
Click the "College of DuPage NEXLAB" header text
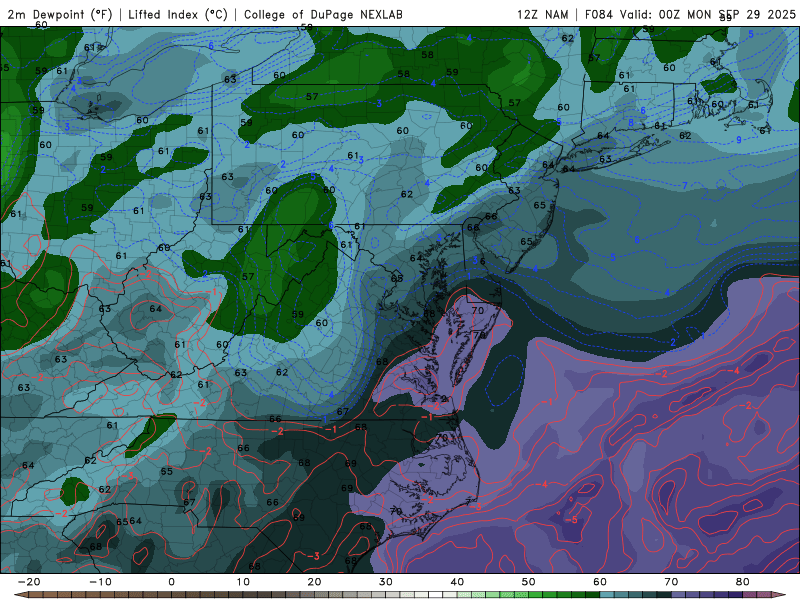[323, 14]
